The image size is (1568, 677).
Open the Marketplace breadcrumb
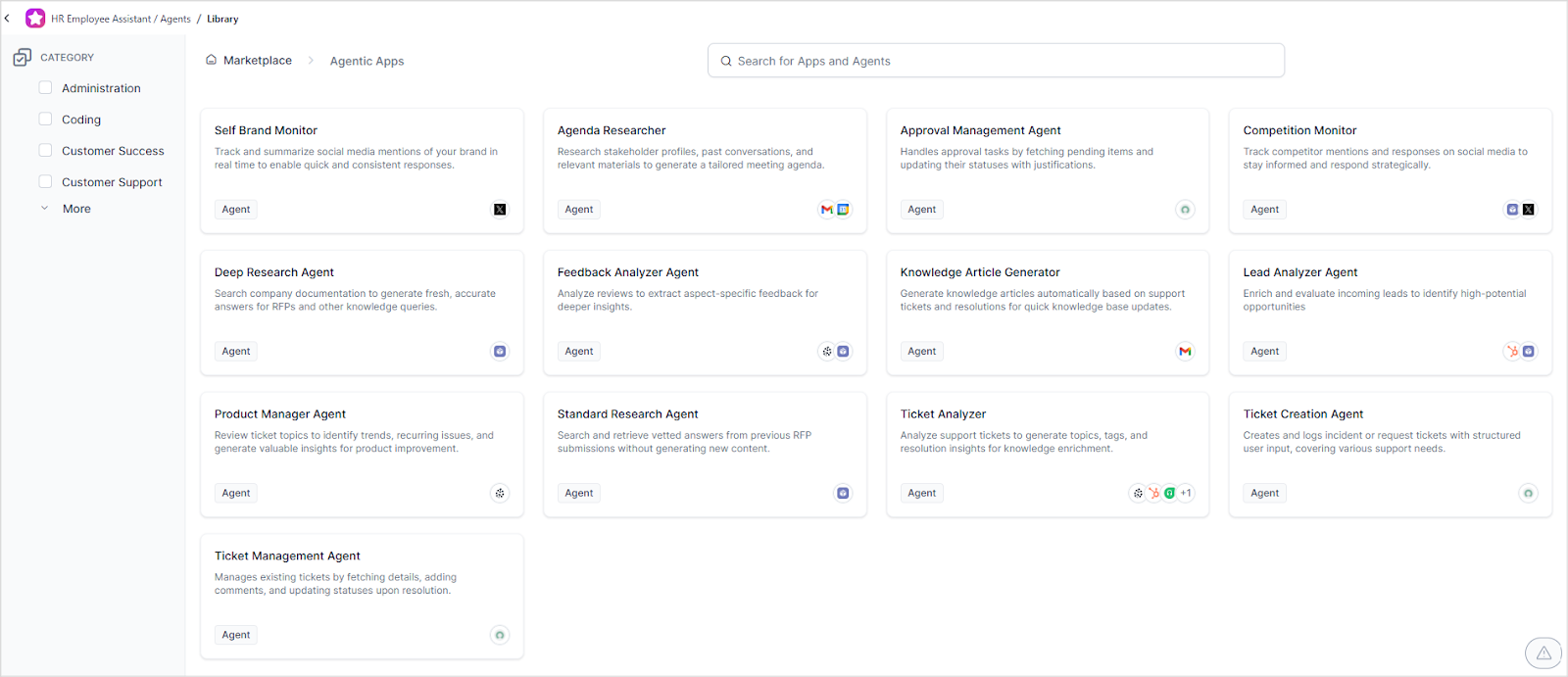point(257,61)
